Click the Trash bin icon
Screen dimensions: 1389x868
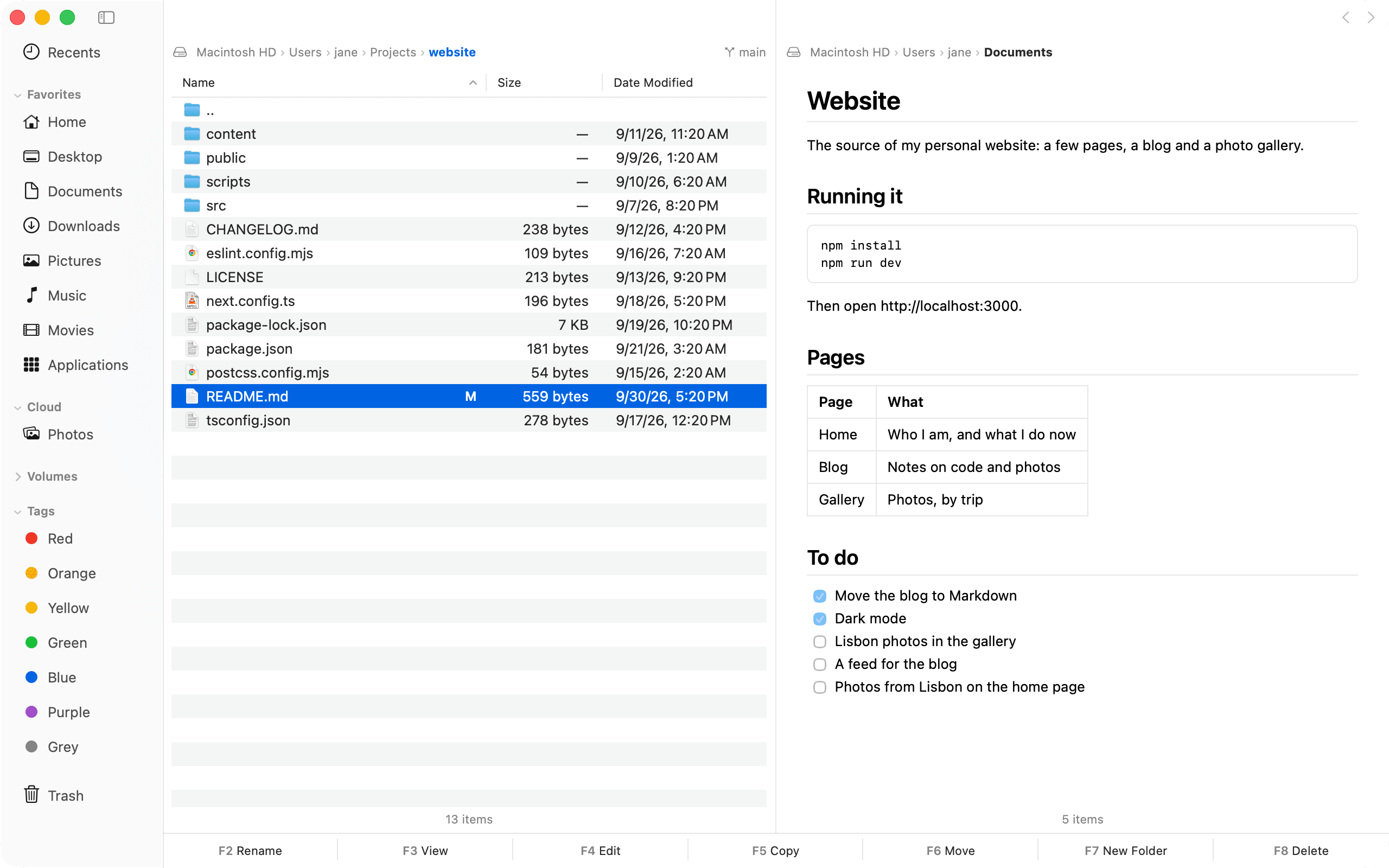point(31,795)
